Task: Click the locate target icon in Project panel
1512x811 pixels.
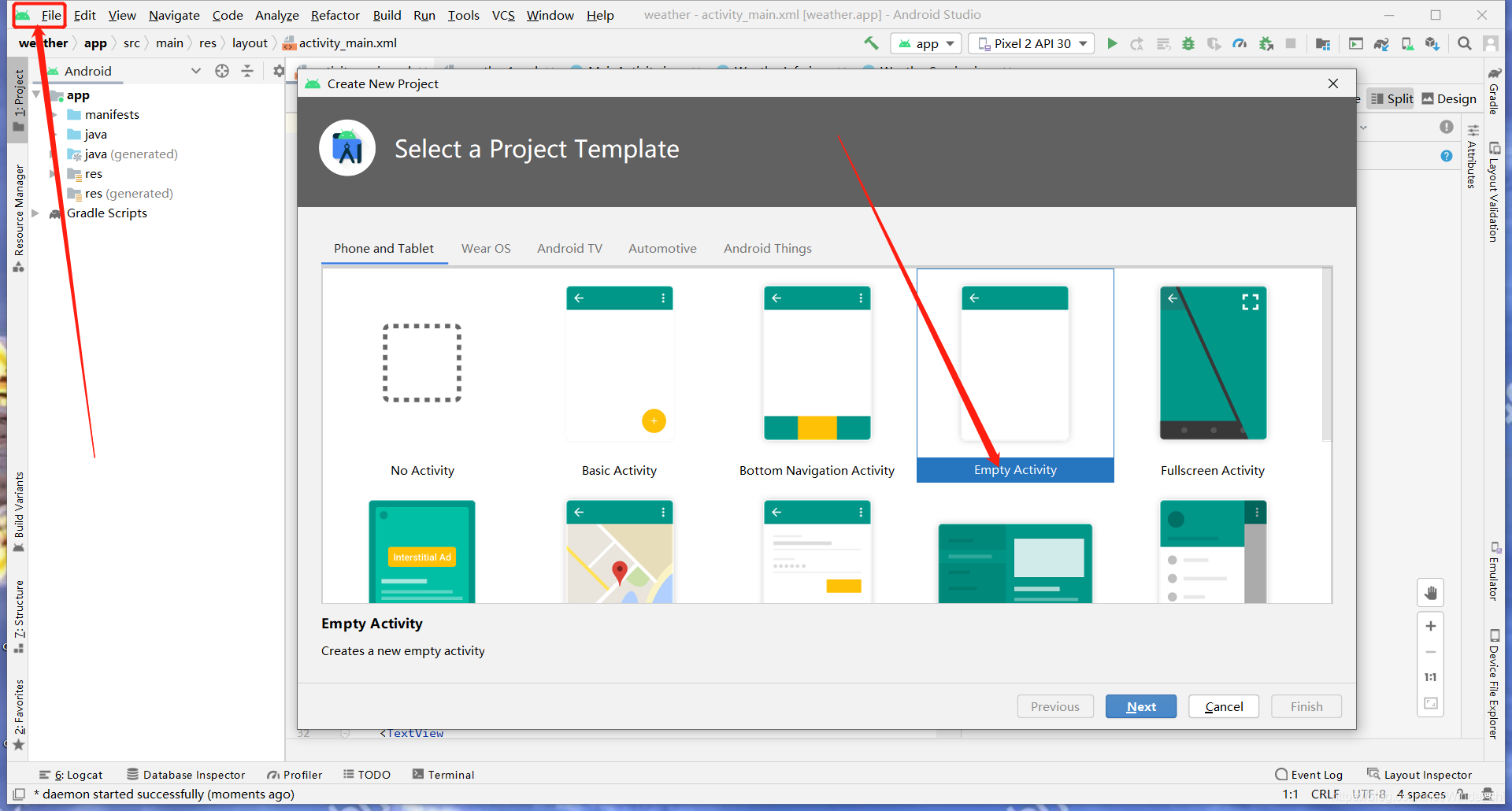Action: tap(222, 71)
